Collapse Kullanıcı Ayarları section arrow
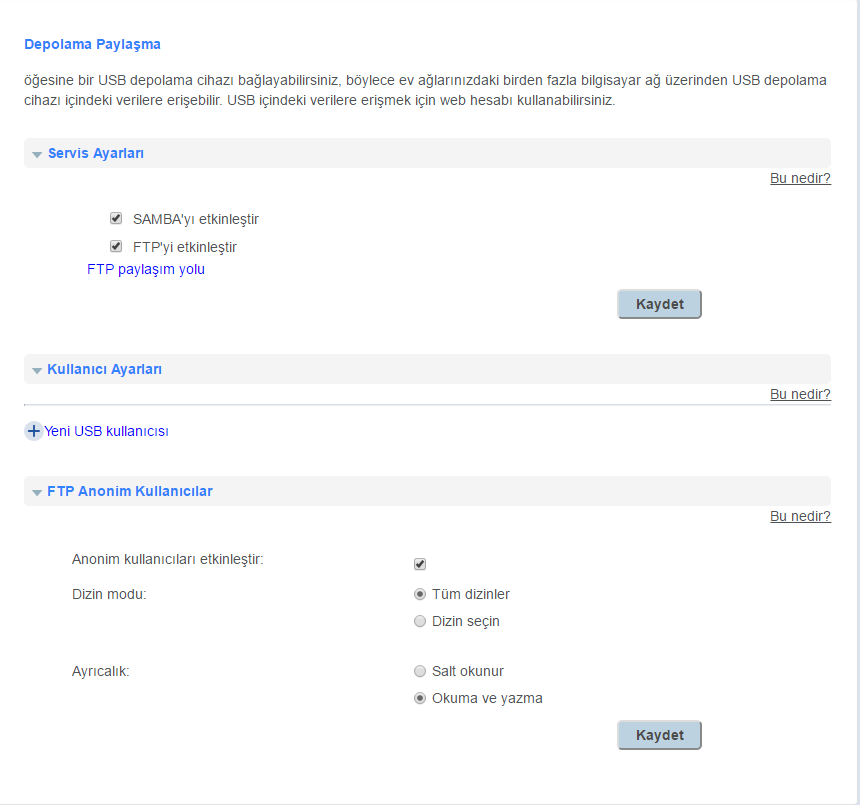 pyautogui.click(x=37, y=371)
